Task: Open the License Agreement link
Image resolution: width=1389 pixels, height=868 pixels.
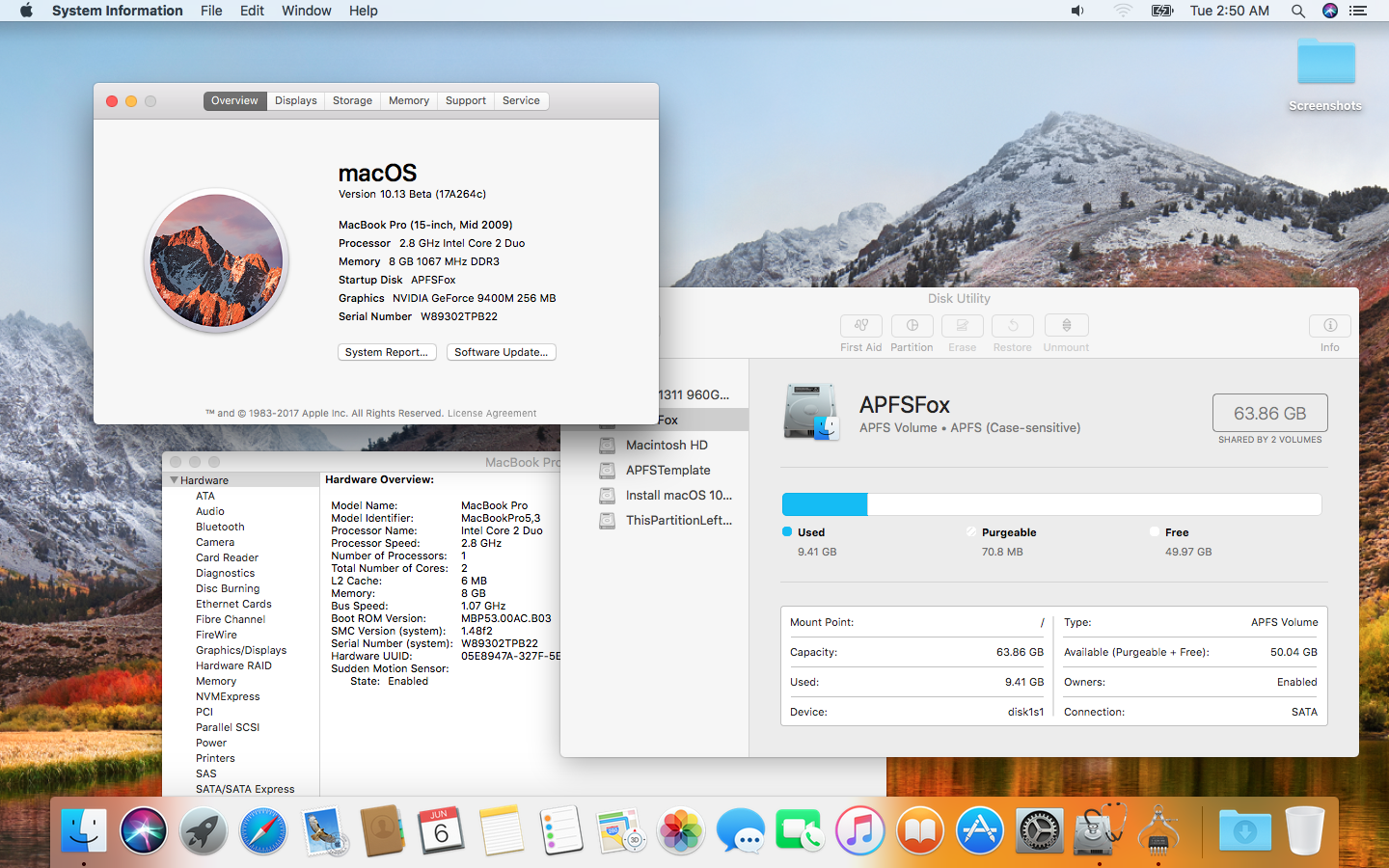Action: 492,414
